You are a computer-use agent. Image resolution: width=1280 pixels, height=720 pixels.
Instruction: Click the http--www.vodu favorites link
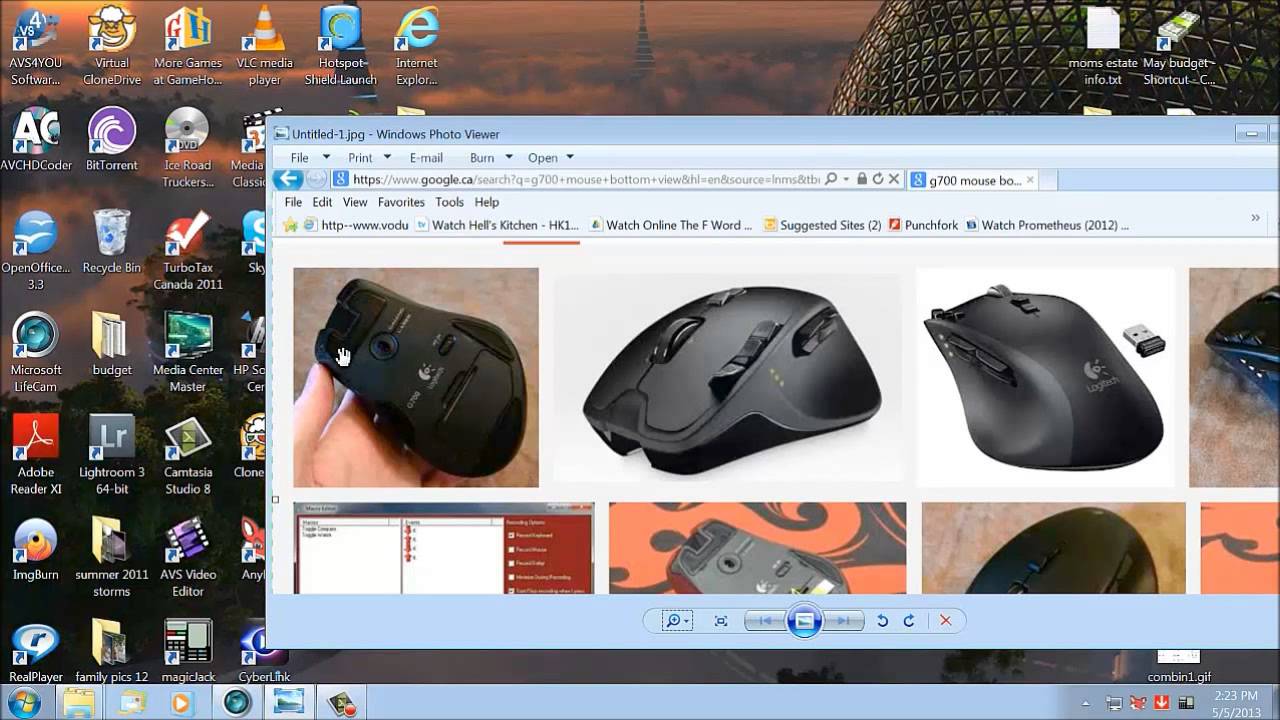click(x=357, y=225)
